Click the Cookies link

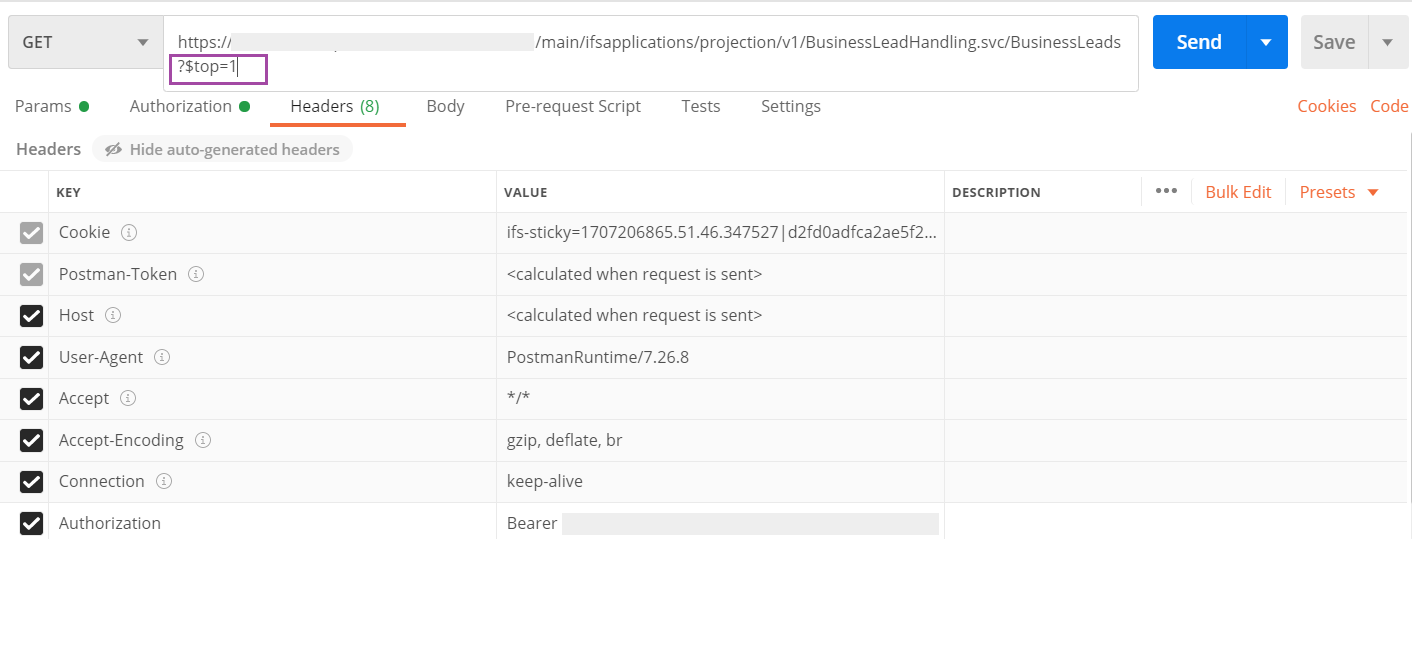click(1326, 105)
